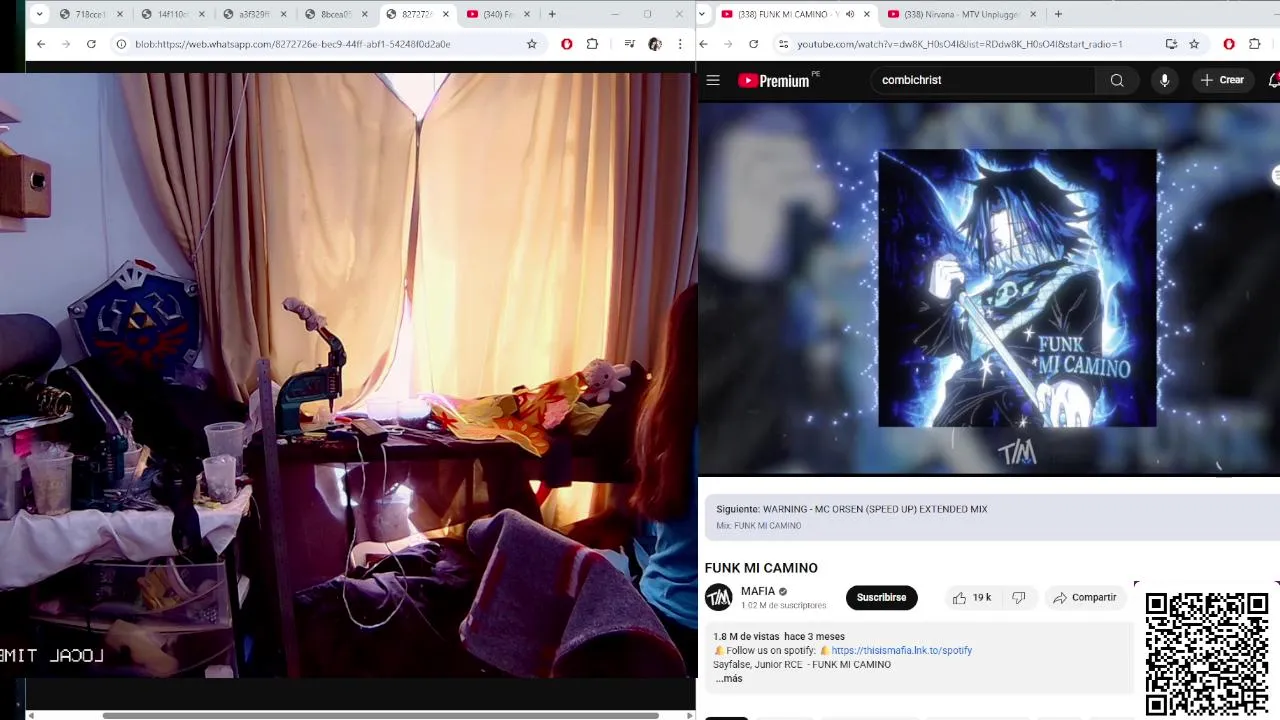
Task: Go back in the WhatsApp browser window
Action: tap(41, 44)
